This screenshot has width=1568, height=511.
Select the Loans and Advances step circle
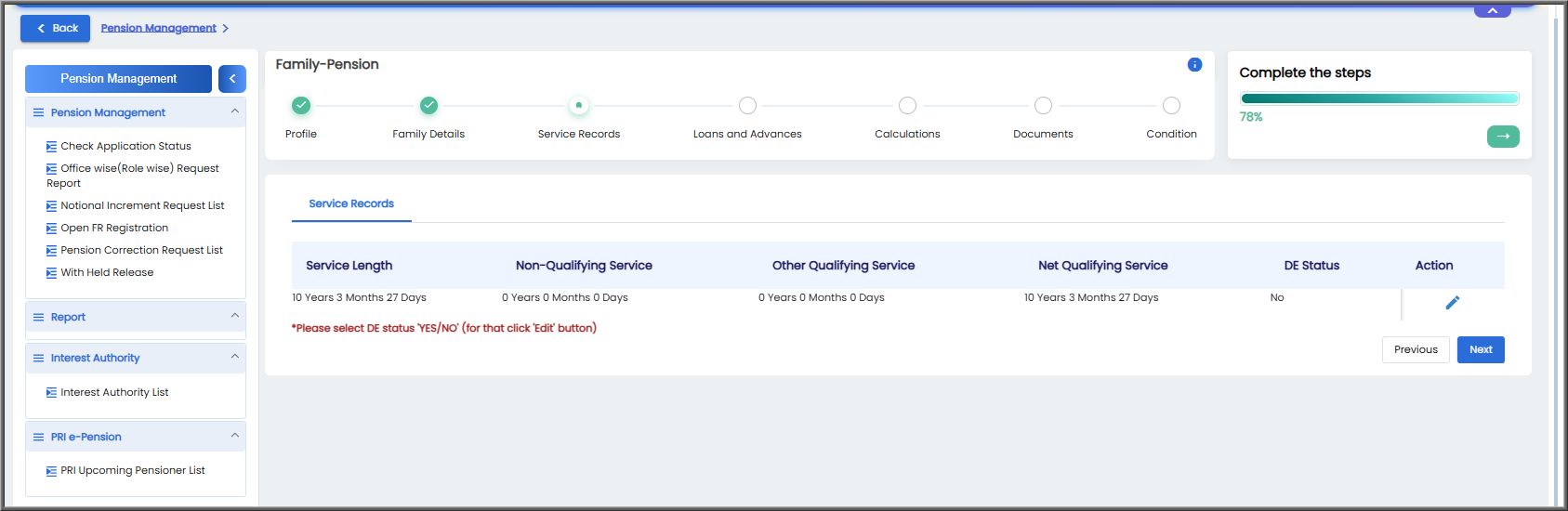[747, 106]
